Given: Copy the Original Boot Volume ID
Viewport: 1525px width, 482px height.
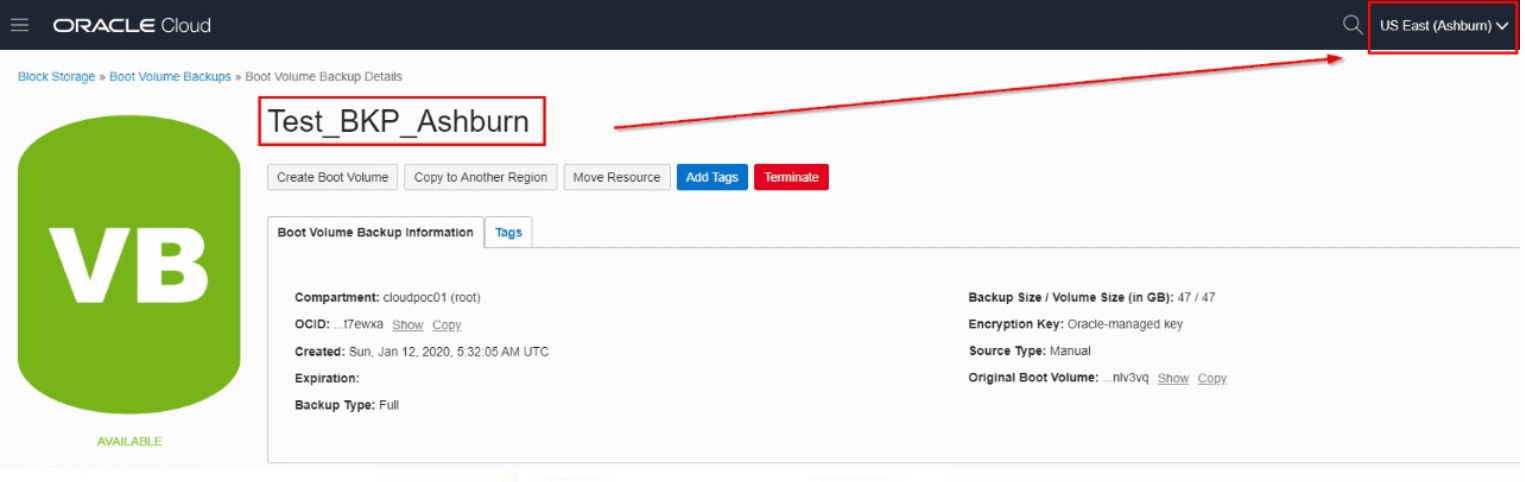Looking at the screenshot, I should pos(1212,379).
